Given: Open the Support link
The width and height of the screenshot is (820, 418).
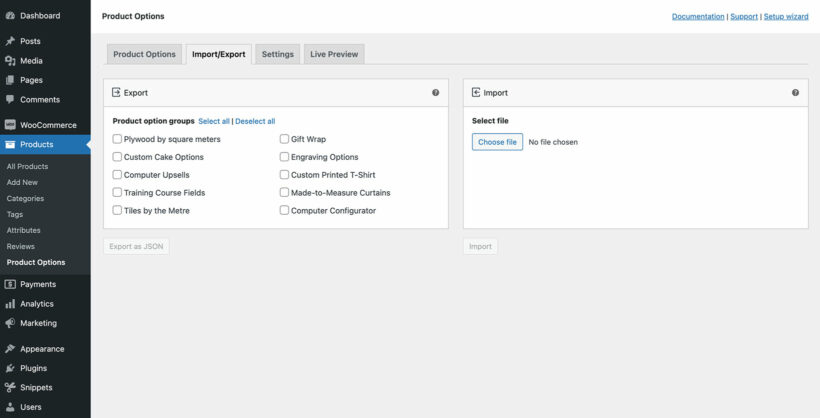Looking at the screenshot, I should [x=744, y=17].
